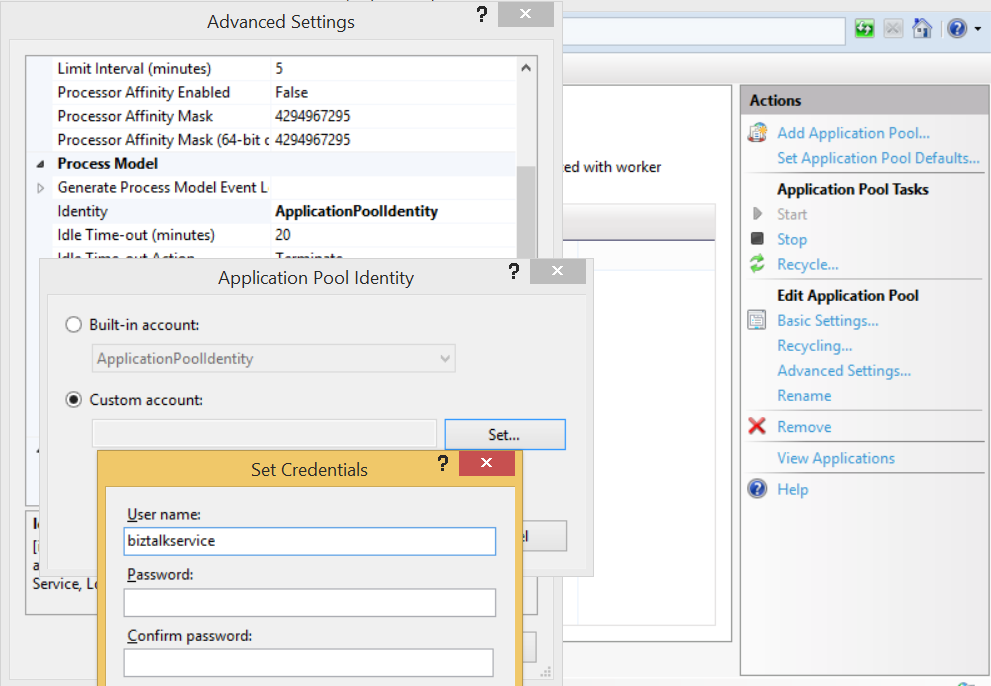This screenshot has height=686, width=991.
Task: Click the Stop square icon
Action: 757,238
